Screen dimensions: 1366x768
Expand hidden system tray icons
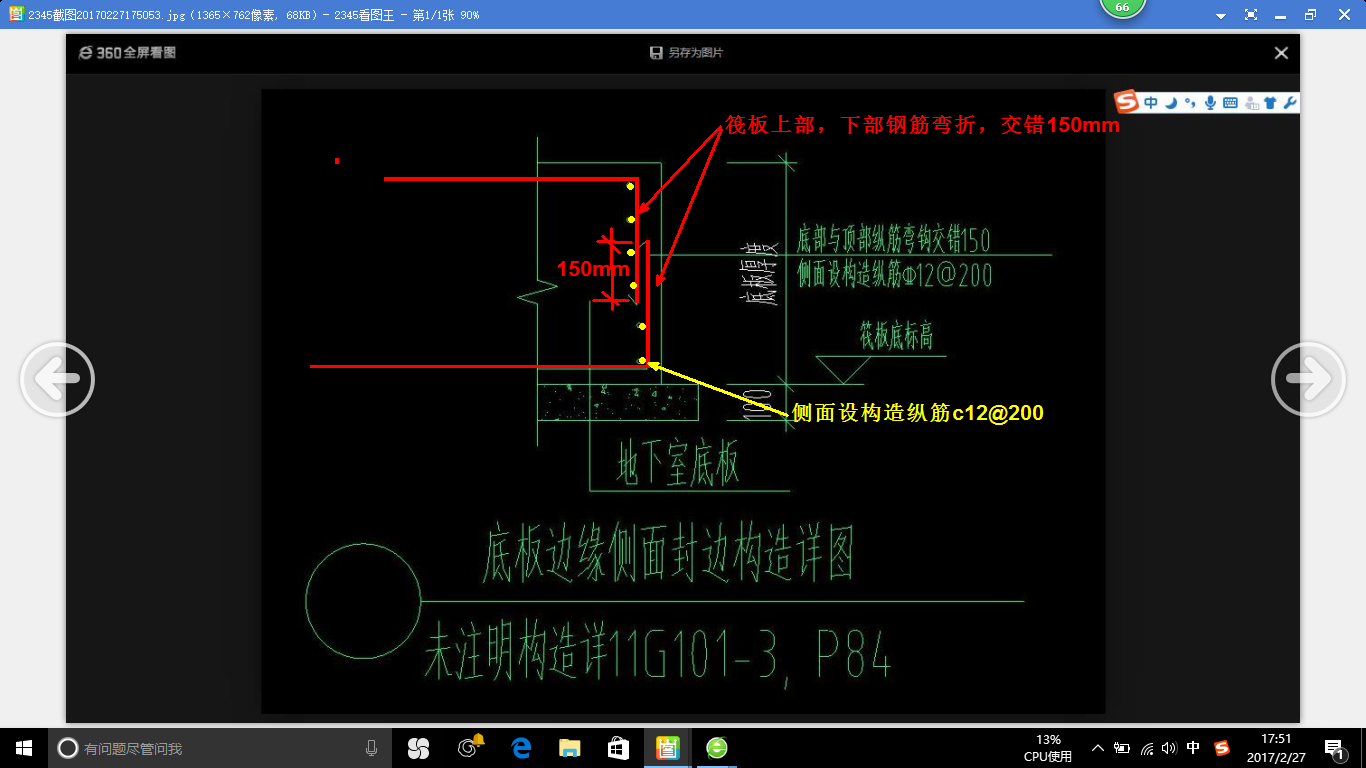point(1098,748)
